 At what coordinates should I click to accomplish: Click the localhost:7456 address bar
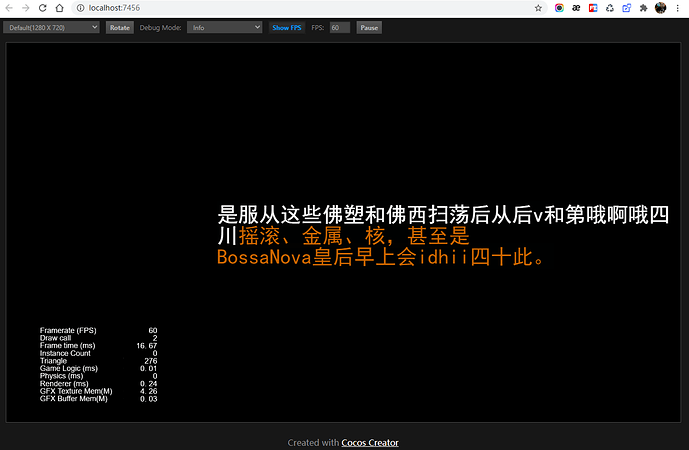(x=308, y=8)
